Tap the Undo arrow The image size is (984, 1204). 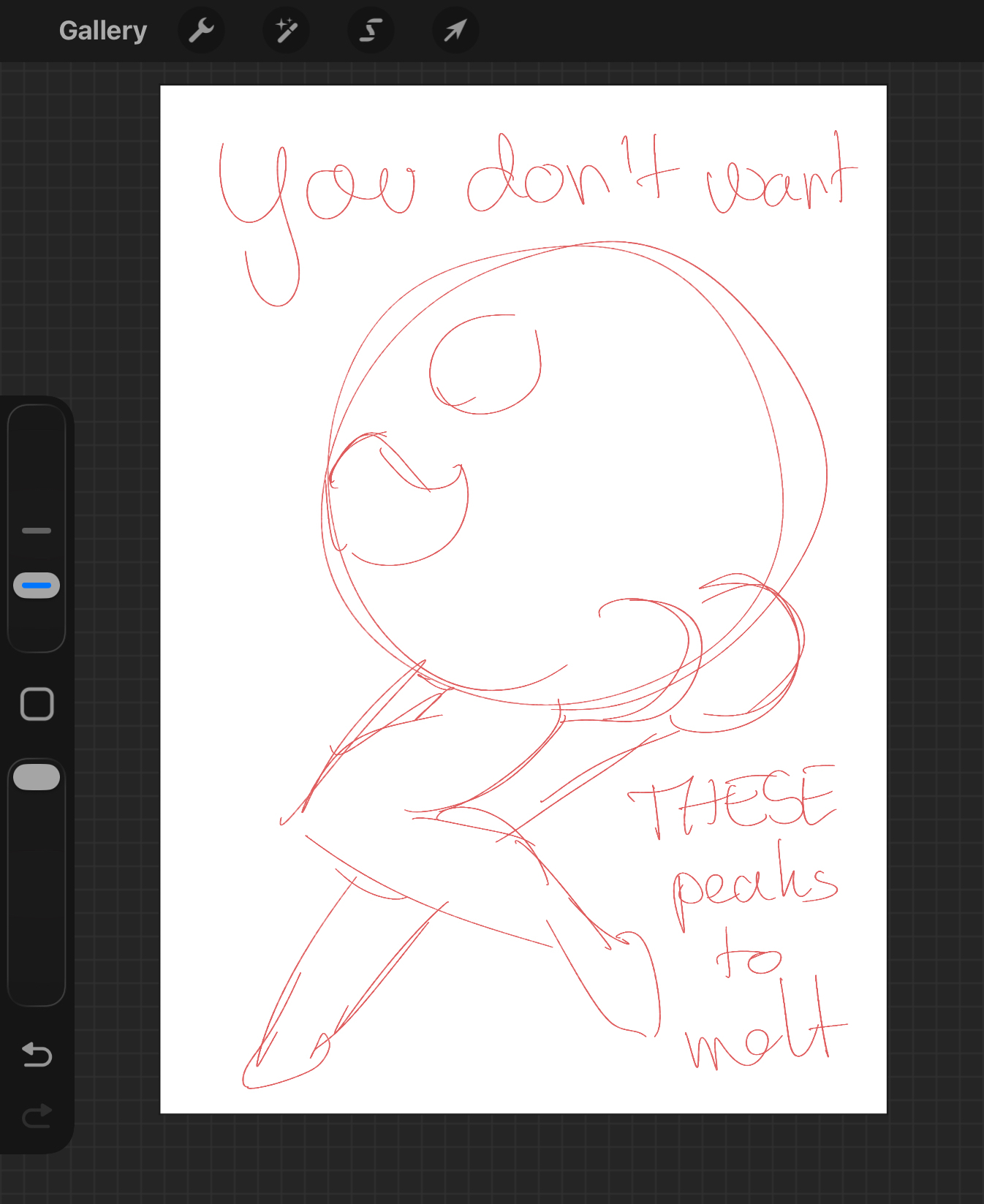(x=37, y=1054)
